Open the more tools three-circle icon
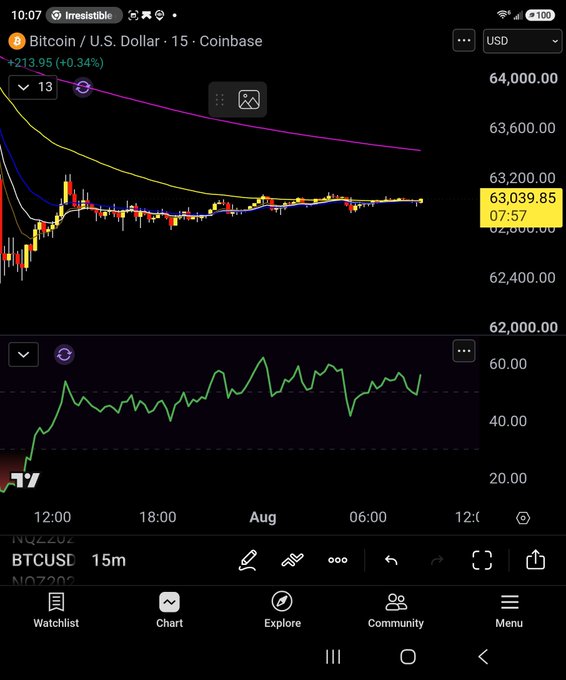The image size is (566, 680). tap(337, 560)
